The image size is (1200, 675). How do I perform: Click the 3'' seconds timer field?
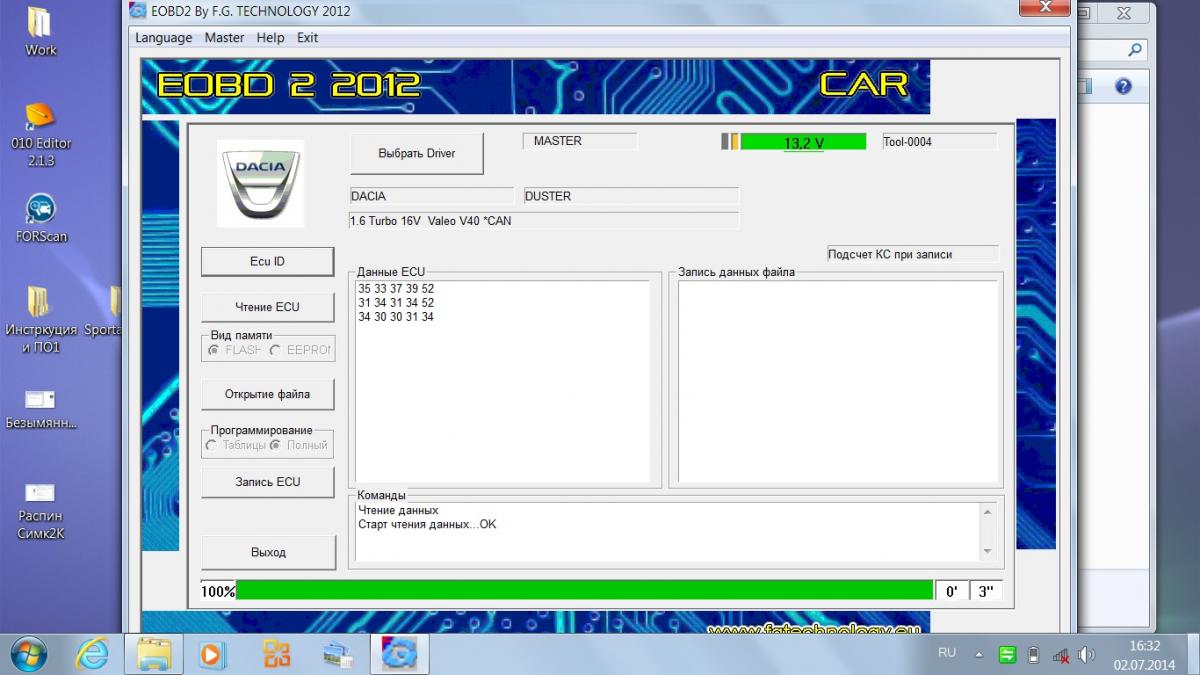985,591
